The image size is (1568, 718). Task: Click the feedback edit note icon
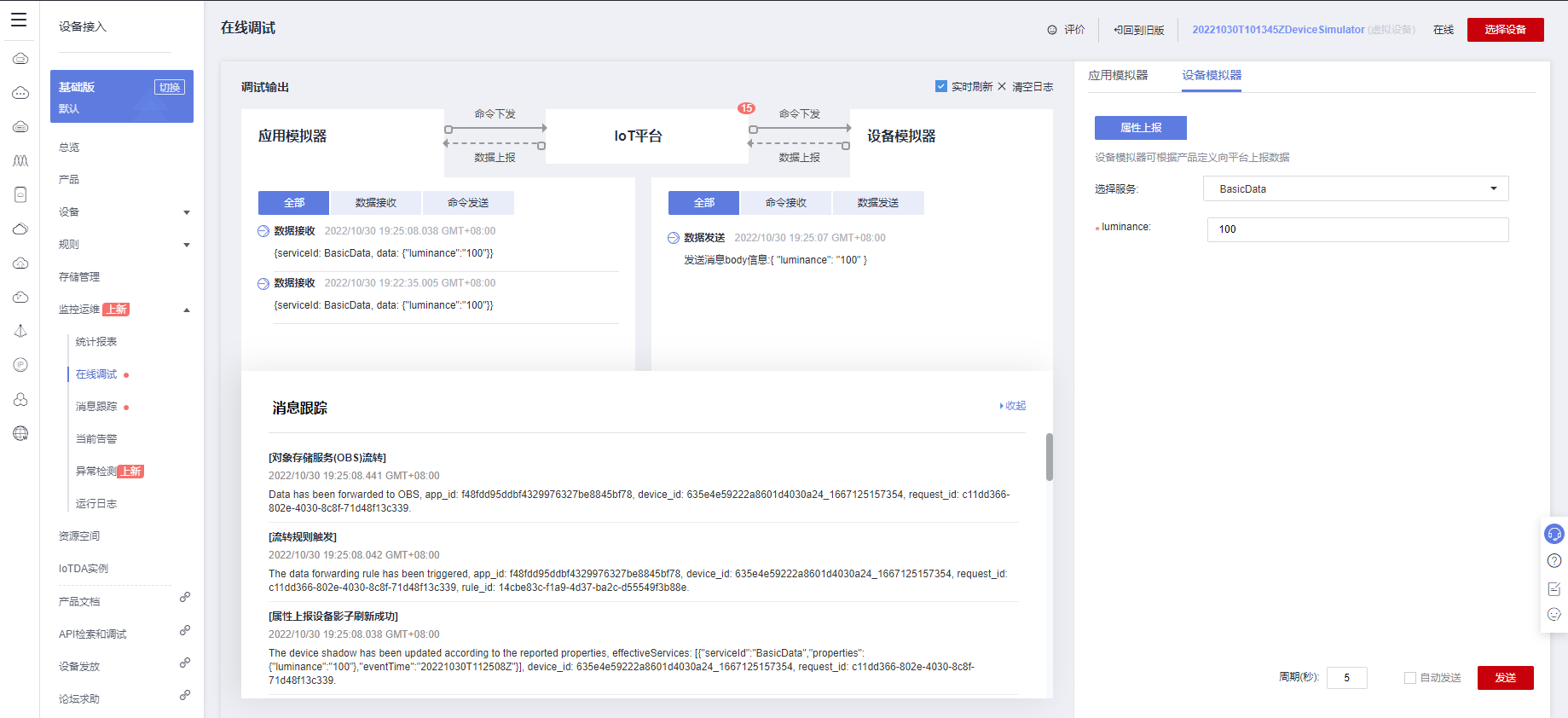tap(1554, 588)
